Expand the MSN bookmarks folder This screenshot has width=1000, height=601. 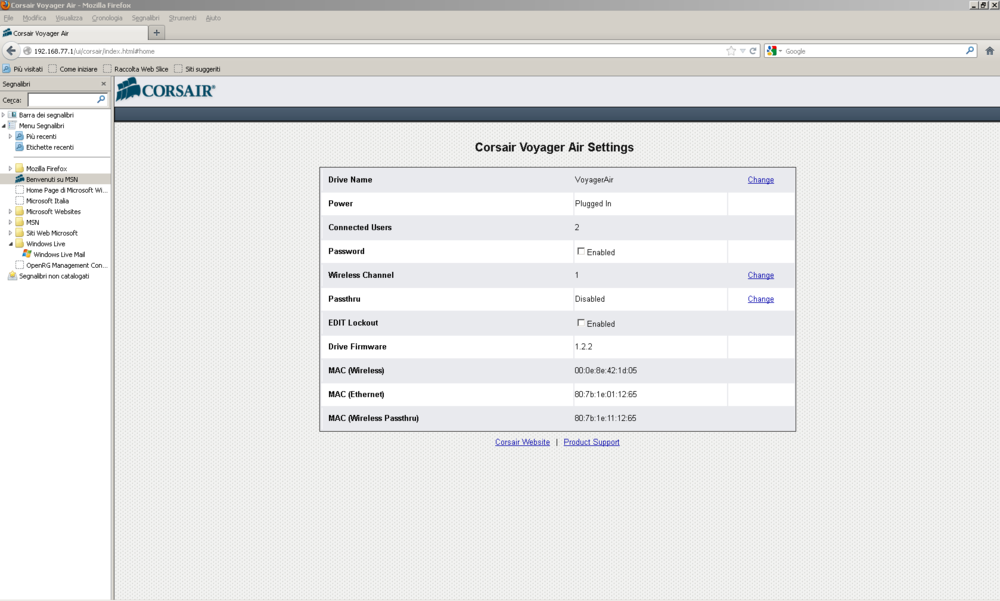tap(10, 222)
